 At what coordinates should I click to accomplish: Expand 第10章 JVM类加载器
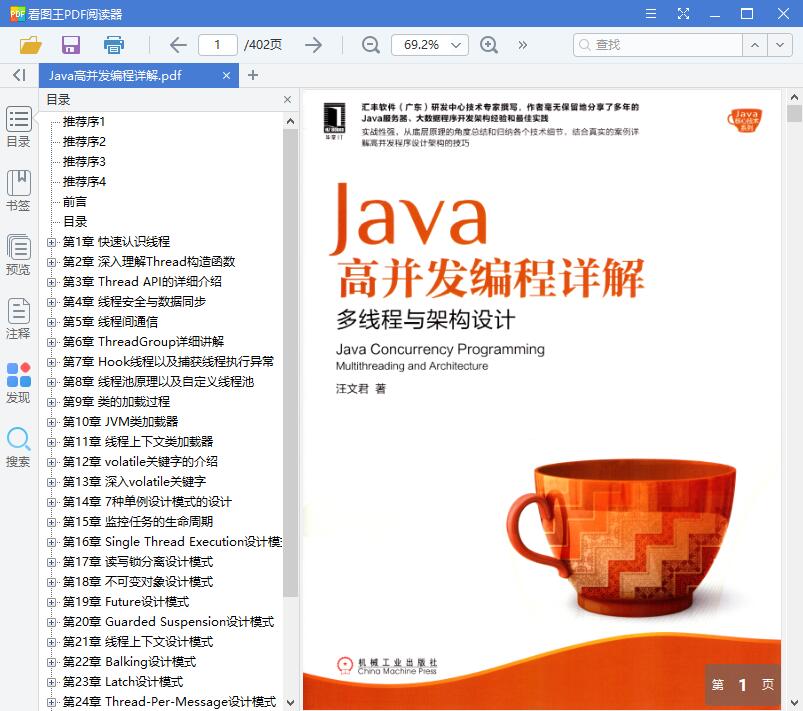[51, 422]
